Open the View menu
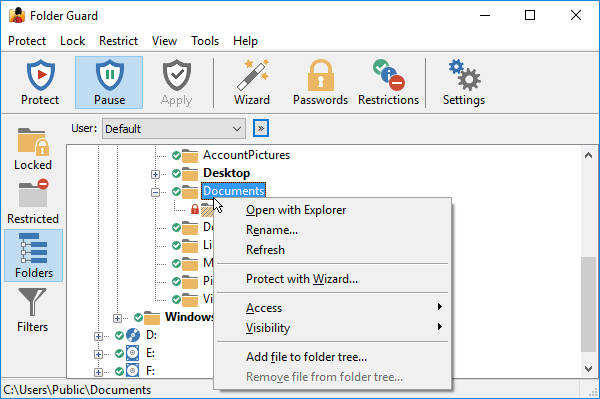Viewport: 600px width, 399px height. [164, 41]
